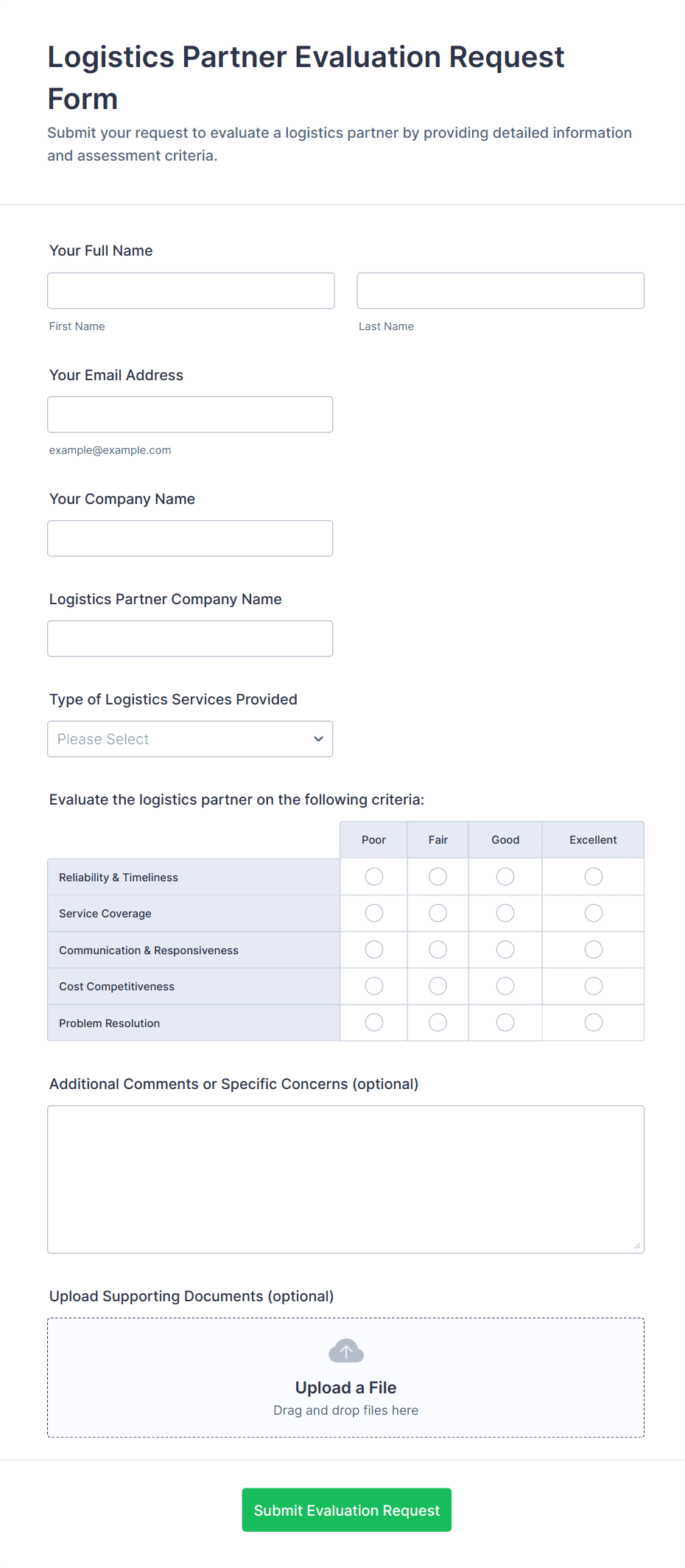This screenshot has height=1568, width=685.
Task: Rate Service Coverage as Good
Action: click(505, 914)
